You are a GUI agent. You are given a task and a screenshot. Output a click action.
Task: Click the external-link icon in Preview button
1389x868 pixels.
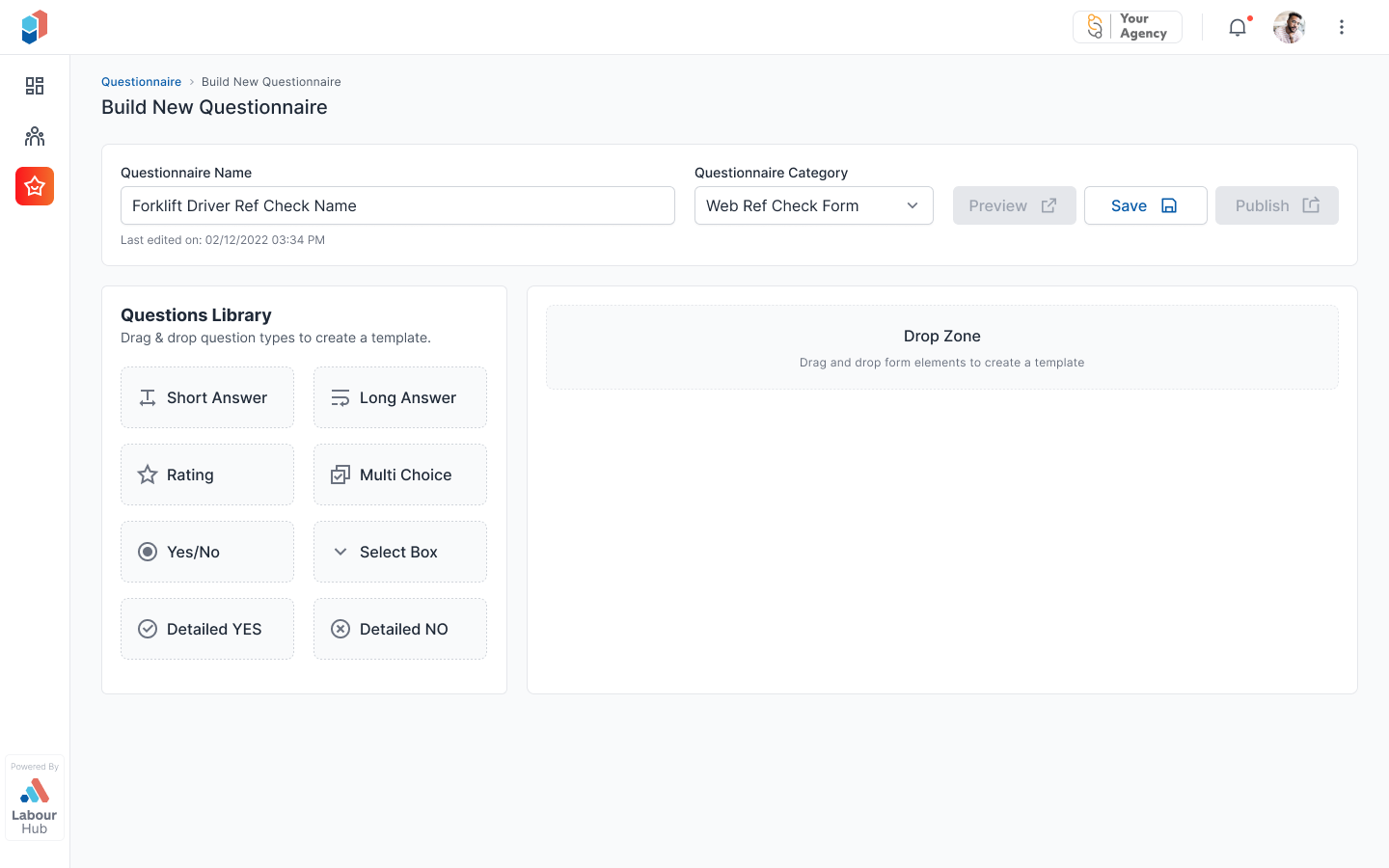(x=1049, y=205)
